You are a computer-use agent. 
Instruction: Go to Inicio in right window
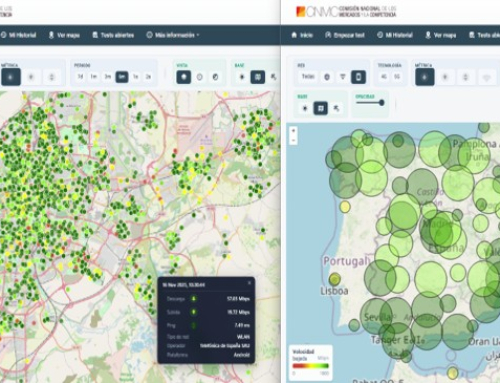[x=302, y=35]
